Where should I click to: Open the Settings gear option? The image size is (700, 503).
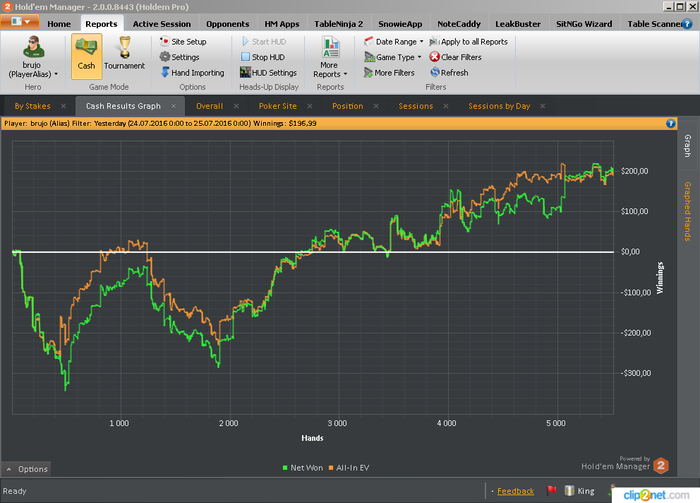click(179, 57)
